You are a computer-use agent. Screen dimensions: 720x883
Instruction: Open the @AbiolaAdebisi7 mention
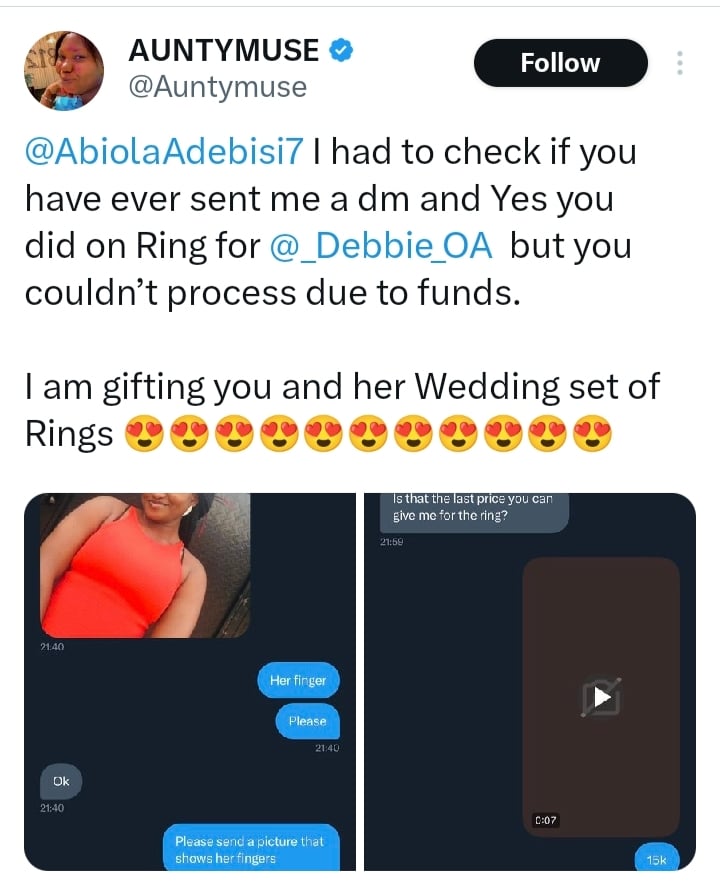click(x=162, y=153)
